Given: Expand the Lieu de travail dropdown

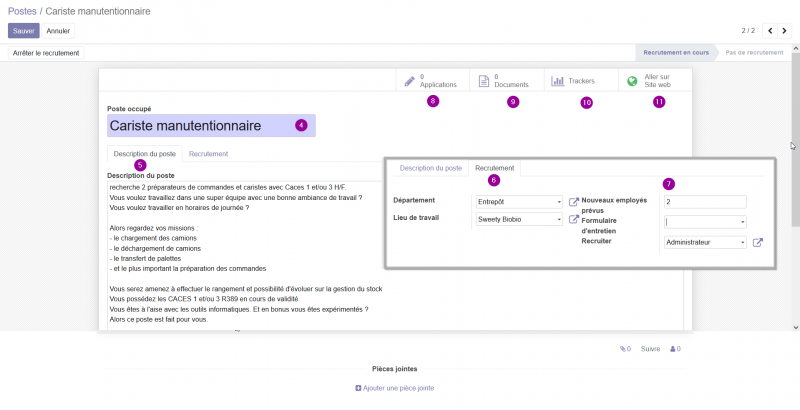Looking at the screenshot, I should coord(519,219).
